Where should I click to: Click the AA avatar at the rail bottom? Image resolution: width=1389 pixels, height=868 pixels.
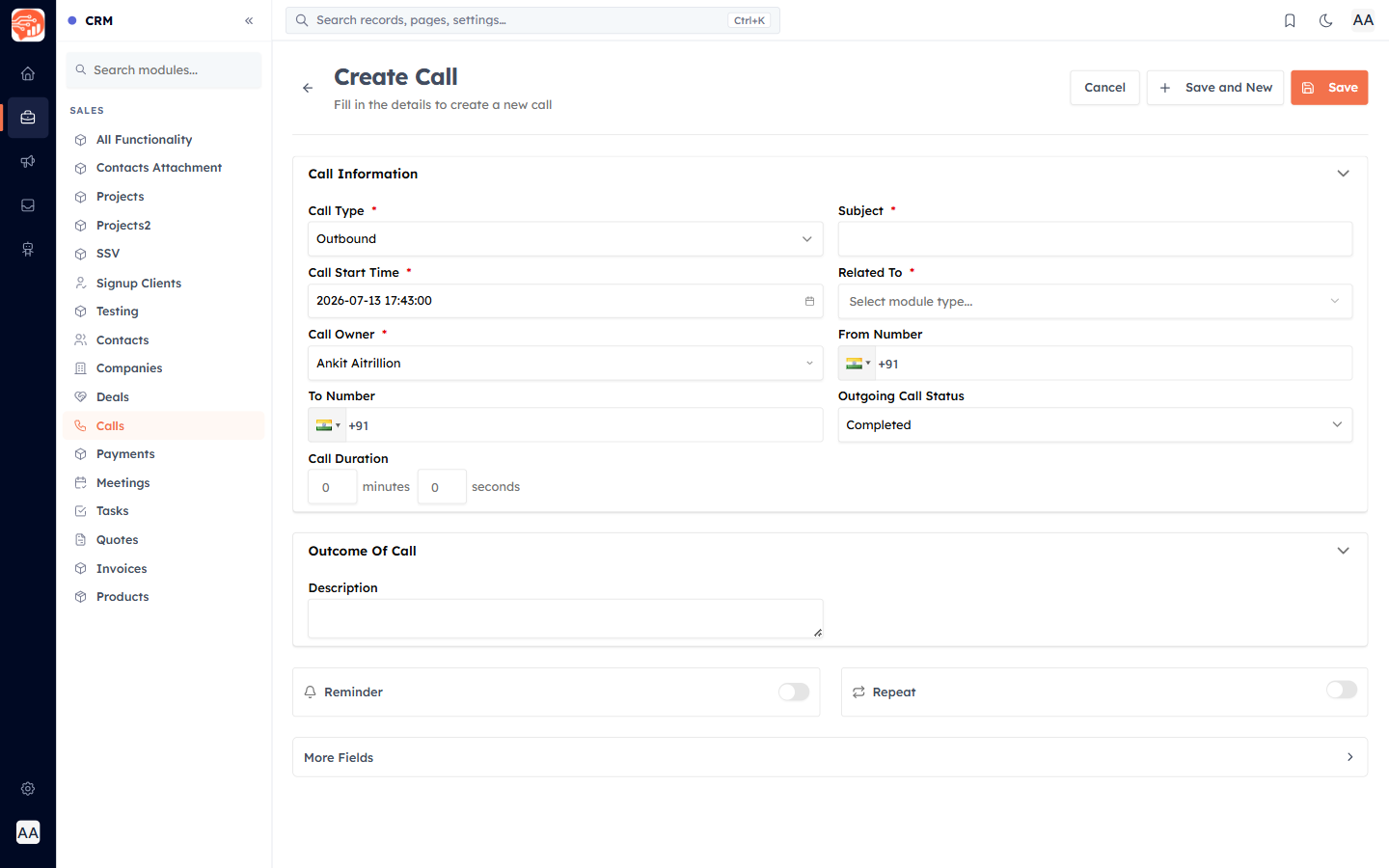(x=28, y=832)
